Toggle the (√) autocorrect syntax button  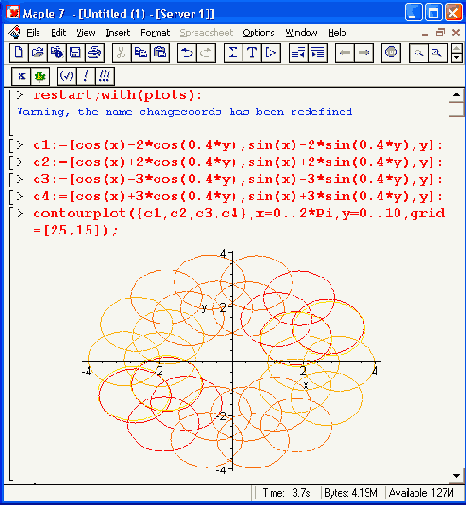click(67, 76)
